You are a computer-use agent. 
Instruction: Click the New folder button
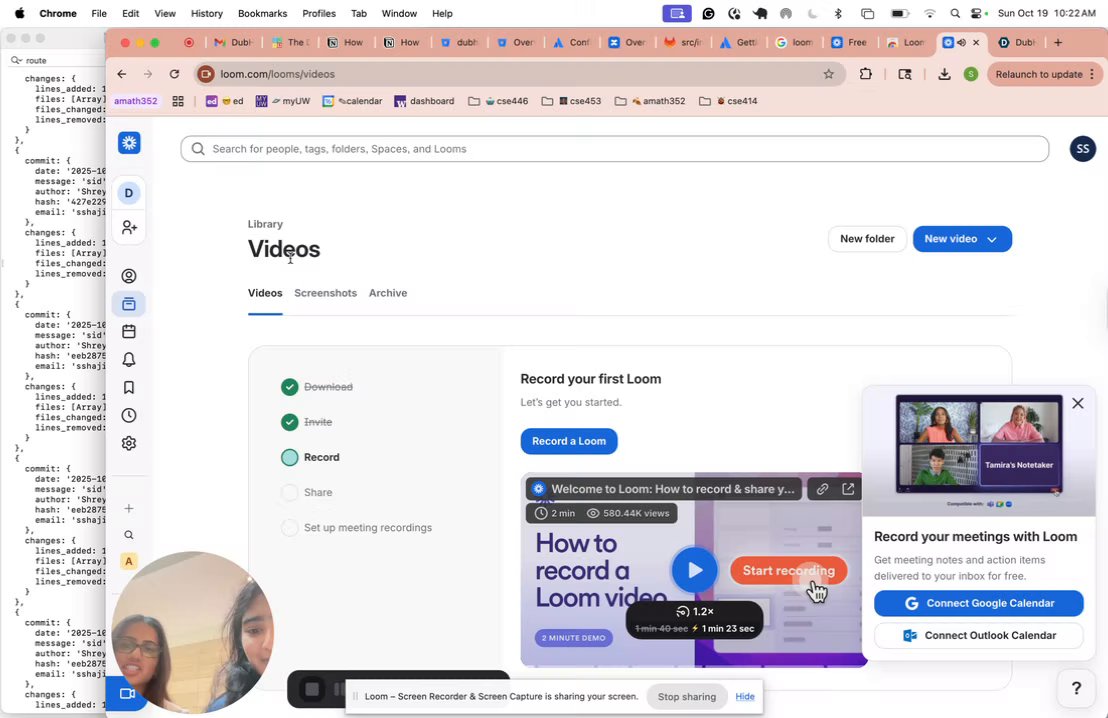point(867,239)
